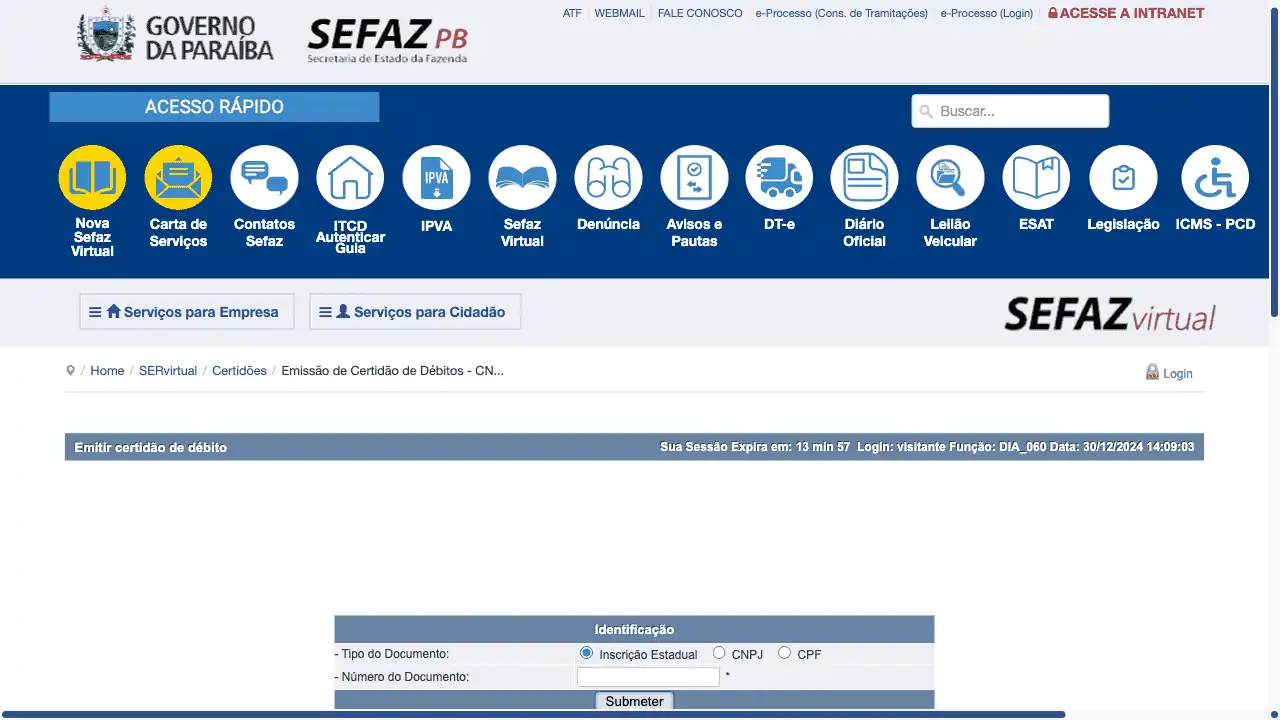Go to Certidões in the breadcrumb
Viewport: 1280px width, 720px height.
pos(239,371)
